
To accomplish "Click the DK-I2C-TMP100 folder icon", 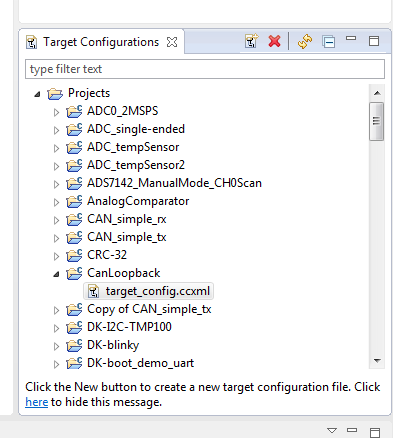I will pyautogui.click(x=74, y=327).
